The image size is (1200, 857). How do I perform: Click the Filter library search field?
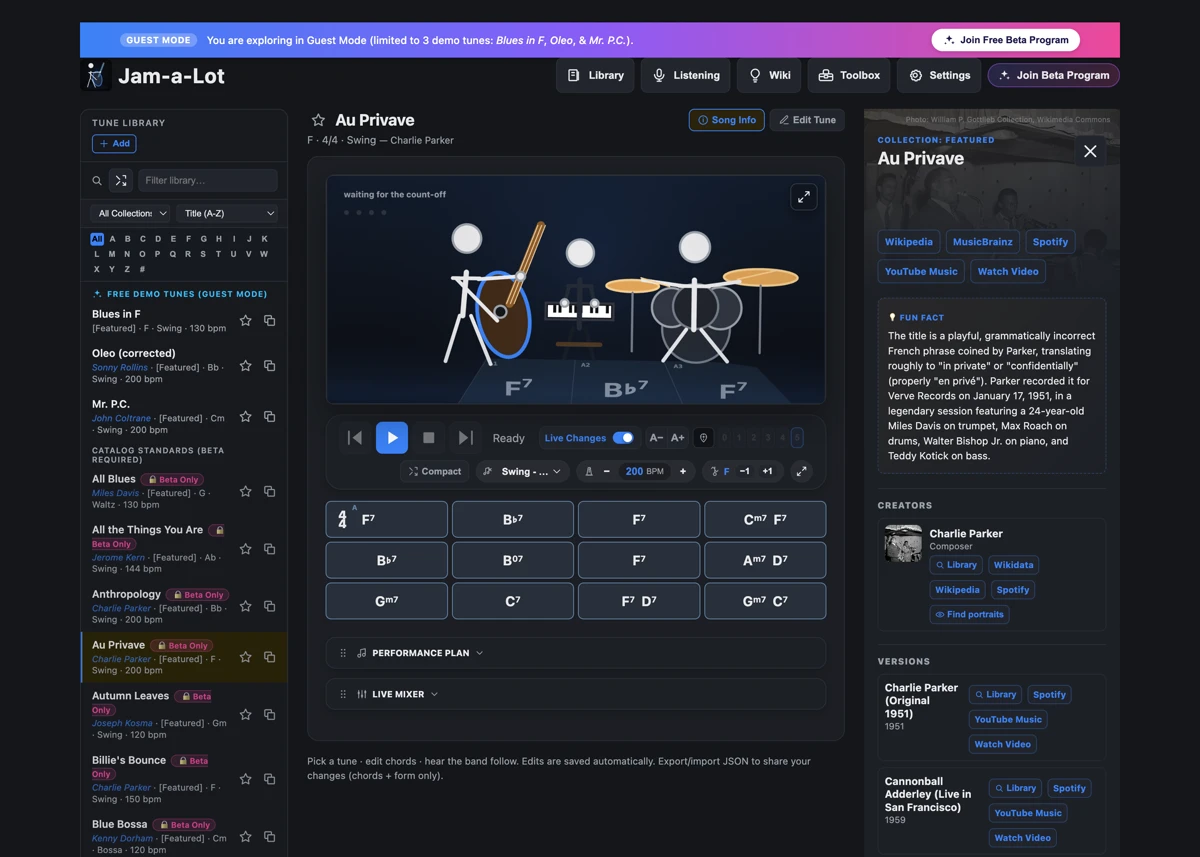tap(208, 181)
